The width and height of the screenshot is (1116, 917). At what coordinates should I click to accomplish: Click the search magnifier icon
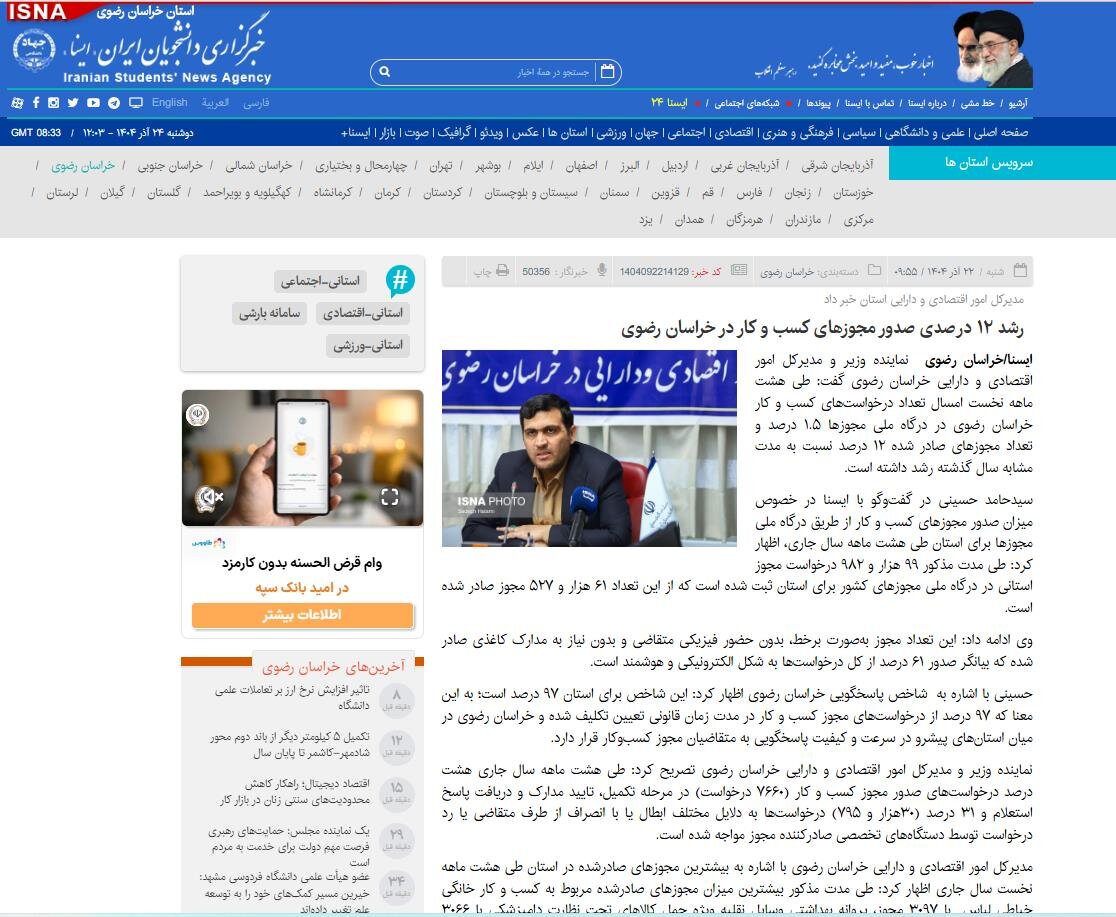click(384, 72)
